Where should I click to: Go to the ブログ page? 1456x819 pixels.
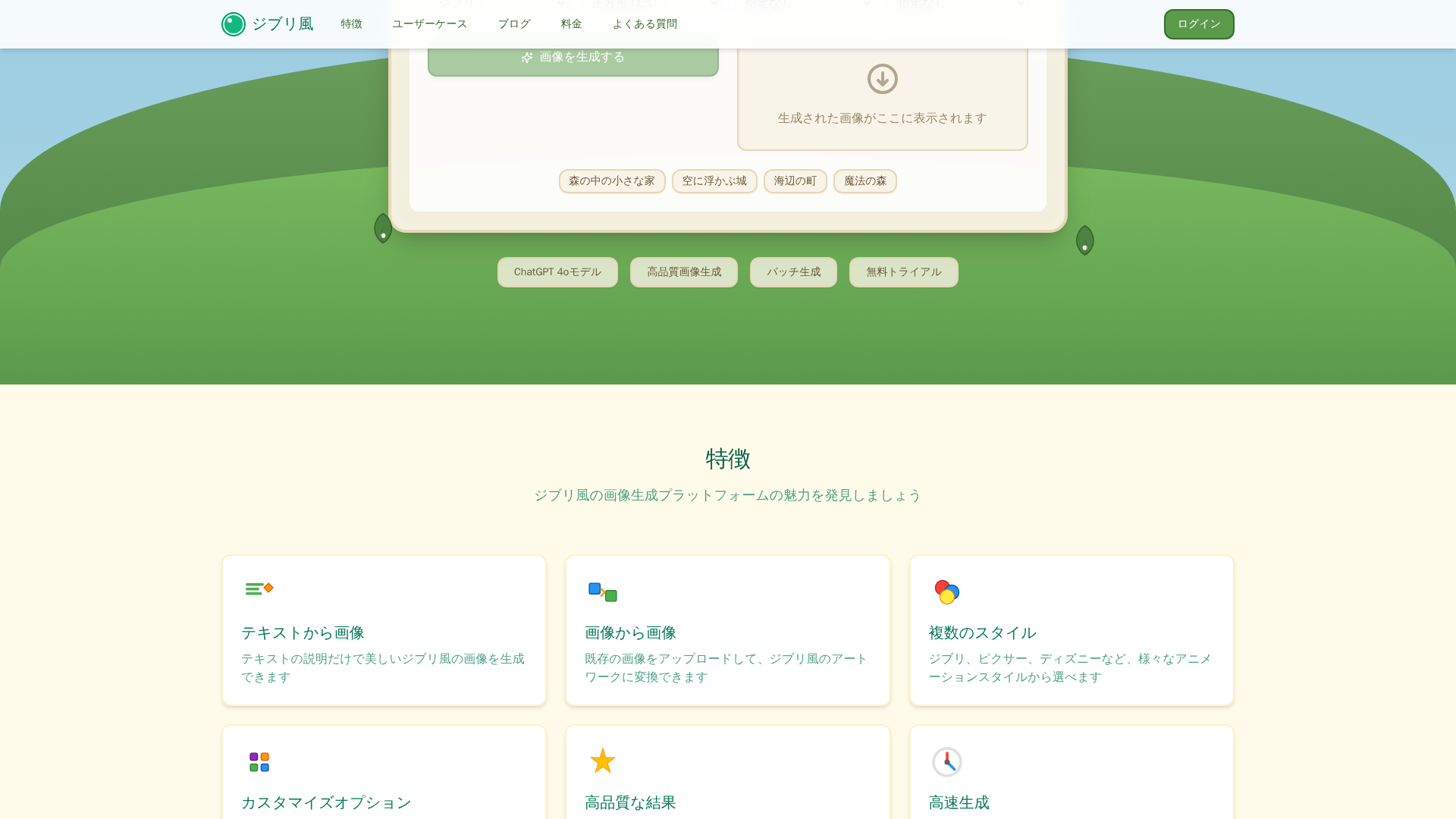[x=514, y=24]
